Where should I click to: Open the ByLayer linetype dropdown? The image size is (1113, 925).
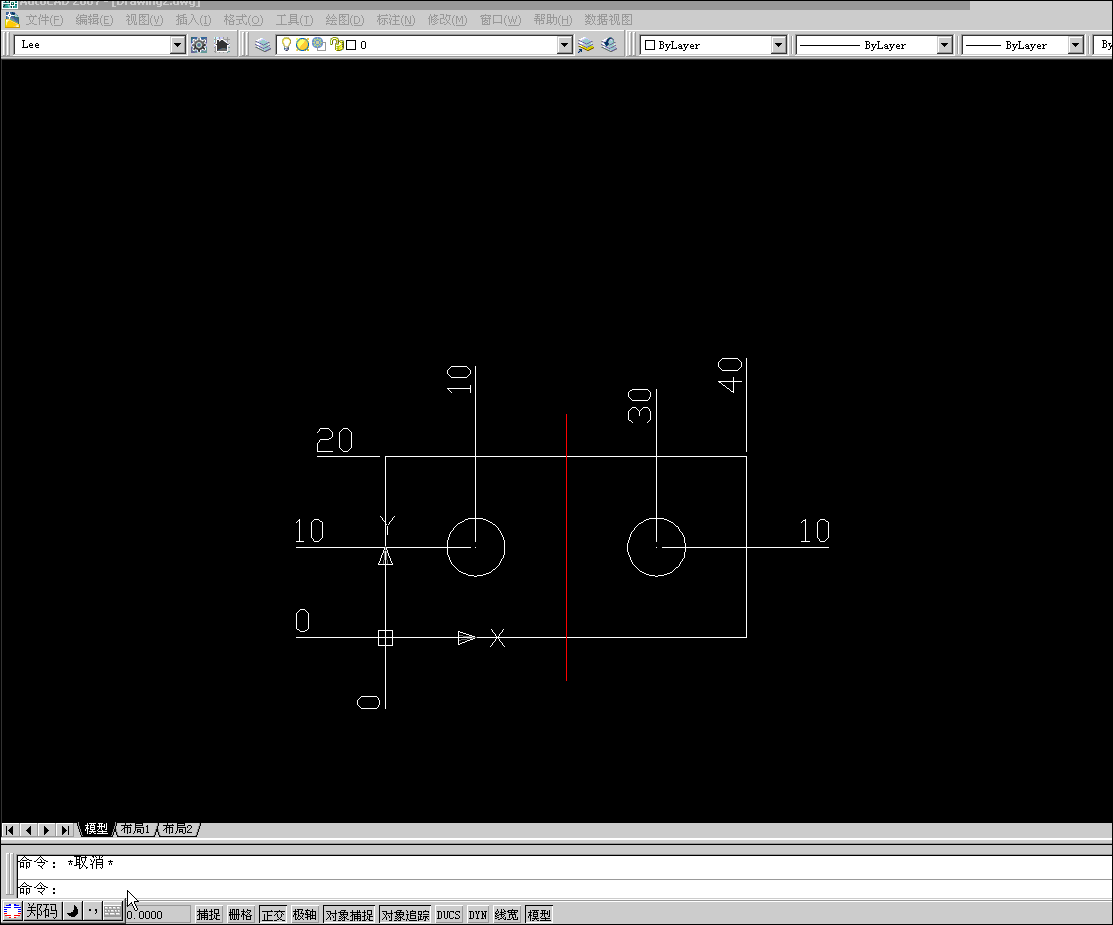pos(944,45)
